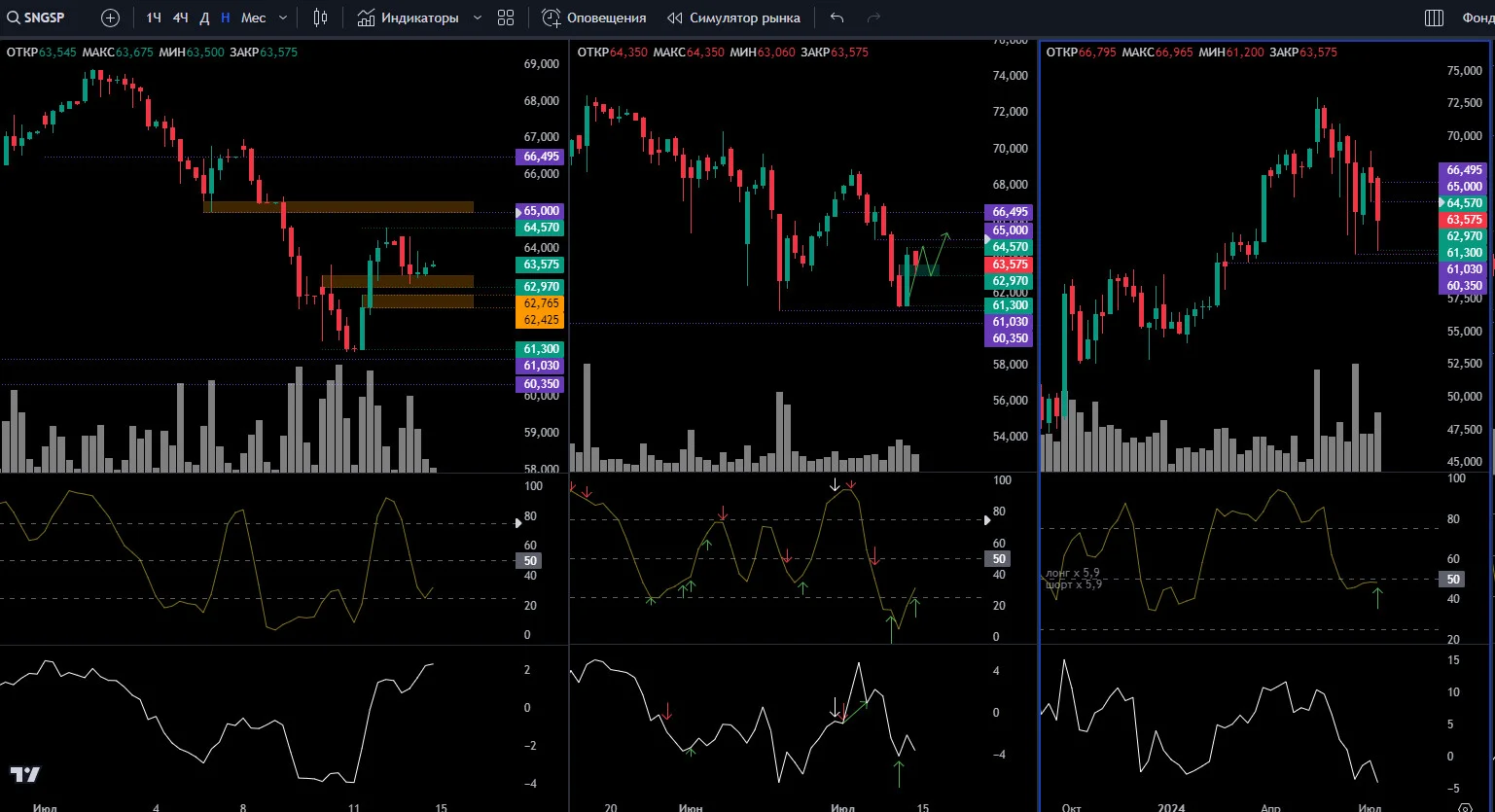
Task: Click the Апр date on time axis
Action: pos(1270,807)
